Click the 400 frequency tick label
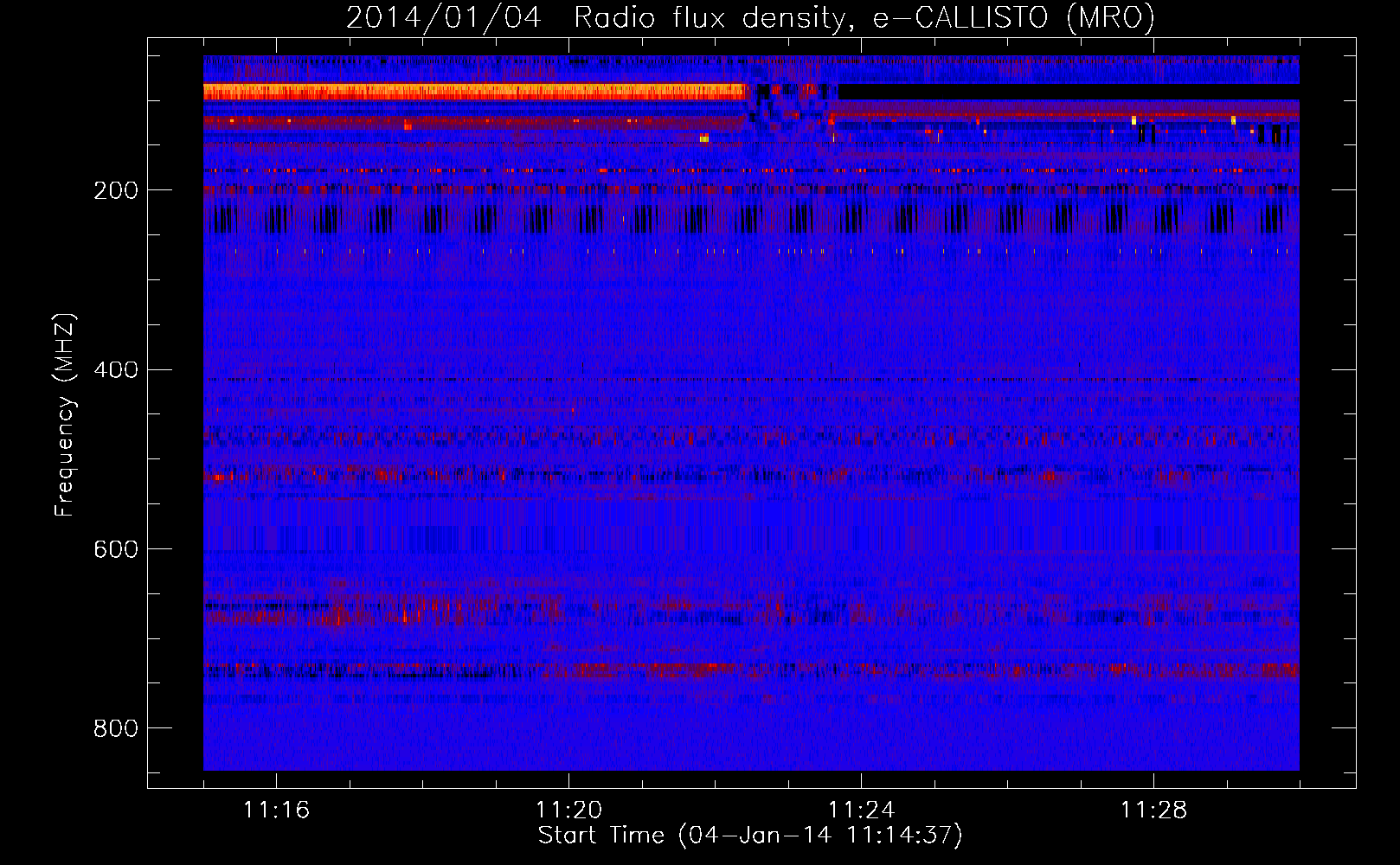Screen dimensions: 1400x865 (x=116, y=370)
